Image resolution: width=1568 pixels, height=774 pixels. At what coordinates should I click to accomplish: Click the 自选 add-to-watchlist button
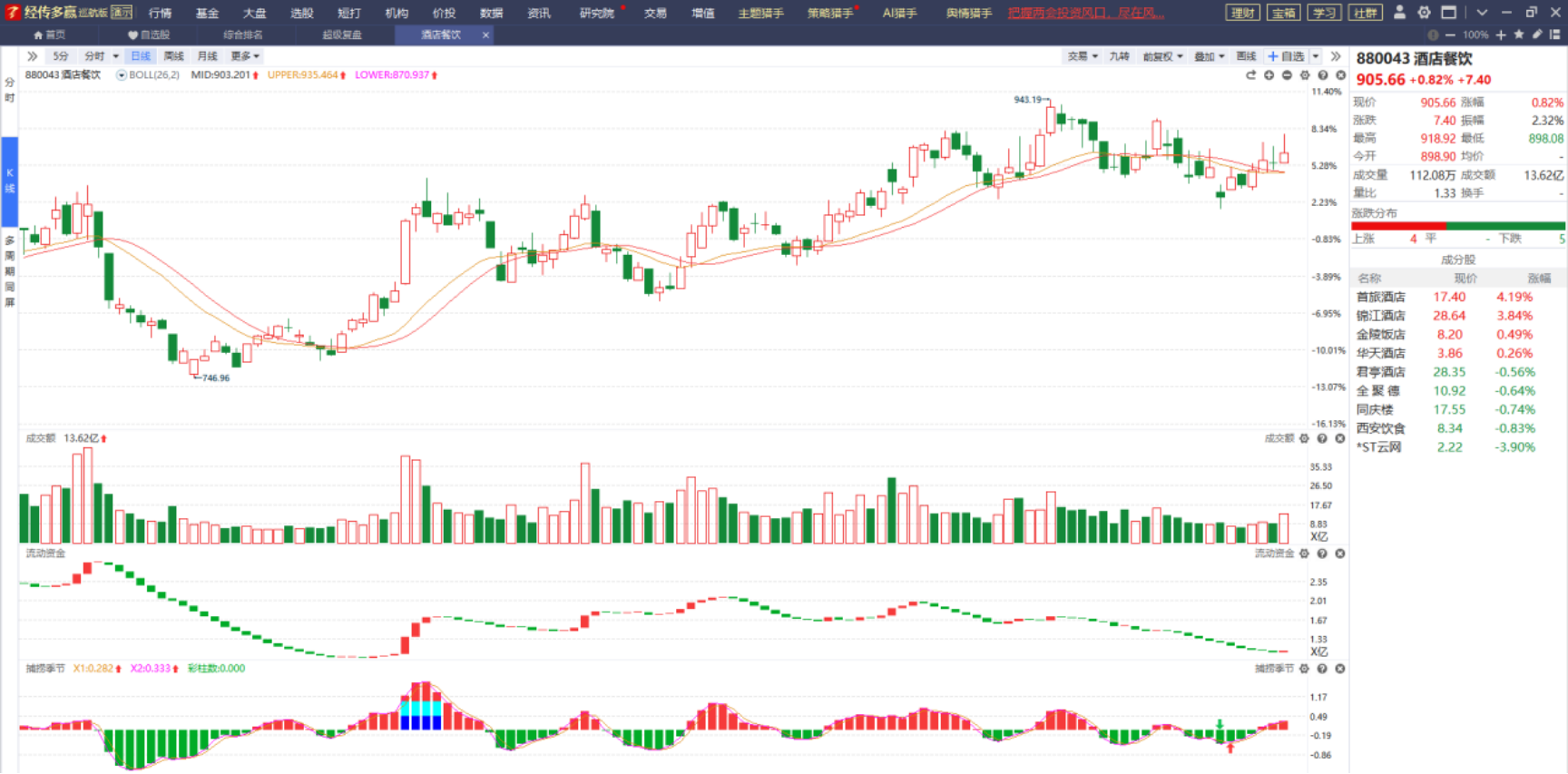[1286, 56]
